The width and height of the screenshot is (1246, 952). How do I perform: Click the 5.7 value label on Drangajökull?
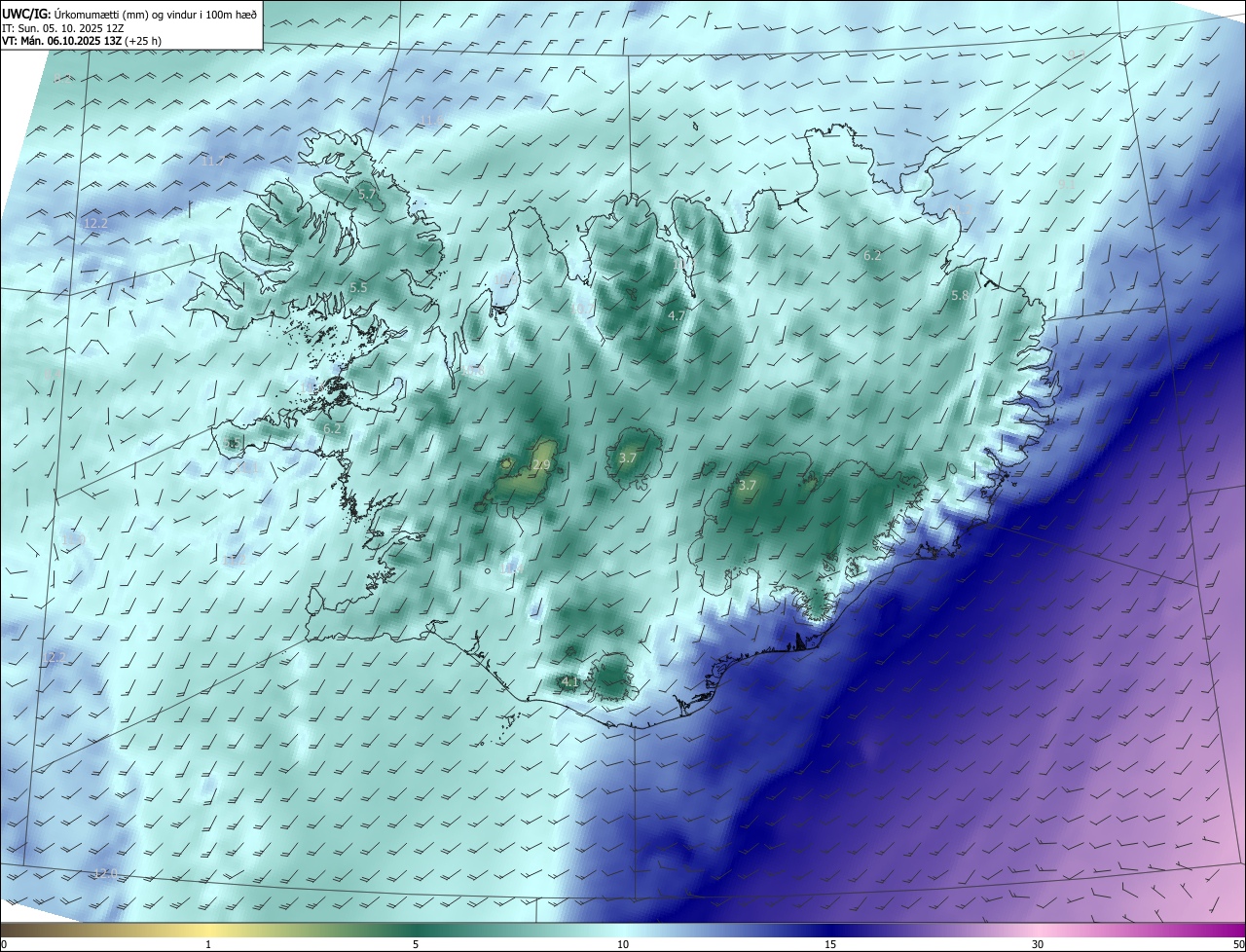click(367, 195)
